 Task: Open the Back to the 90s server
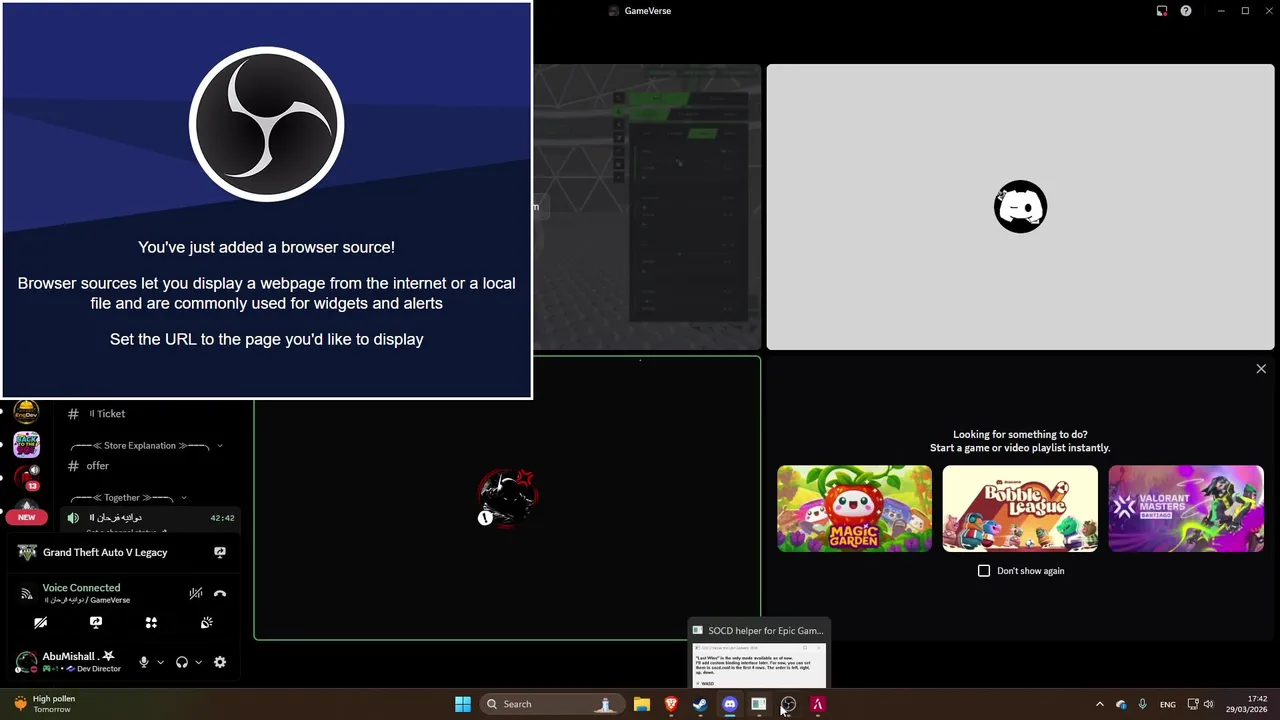(26, 445)
